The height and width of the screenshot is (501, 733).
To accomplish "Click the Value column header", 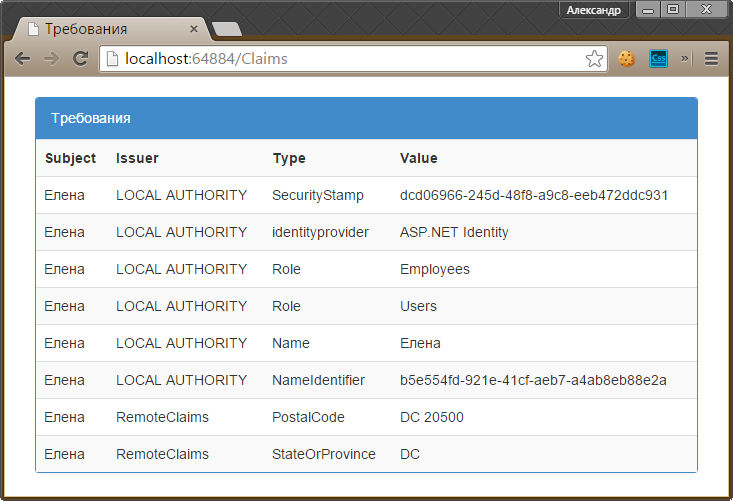I will coord(419,158).
